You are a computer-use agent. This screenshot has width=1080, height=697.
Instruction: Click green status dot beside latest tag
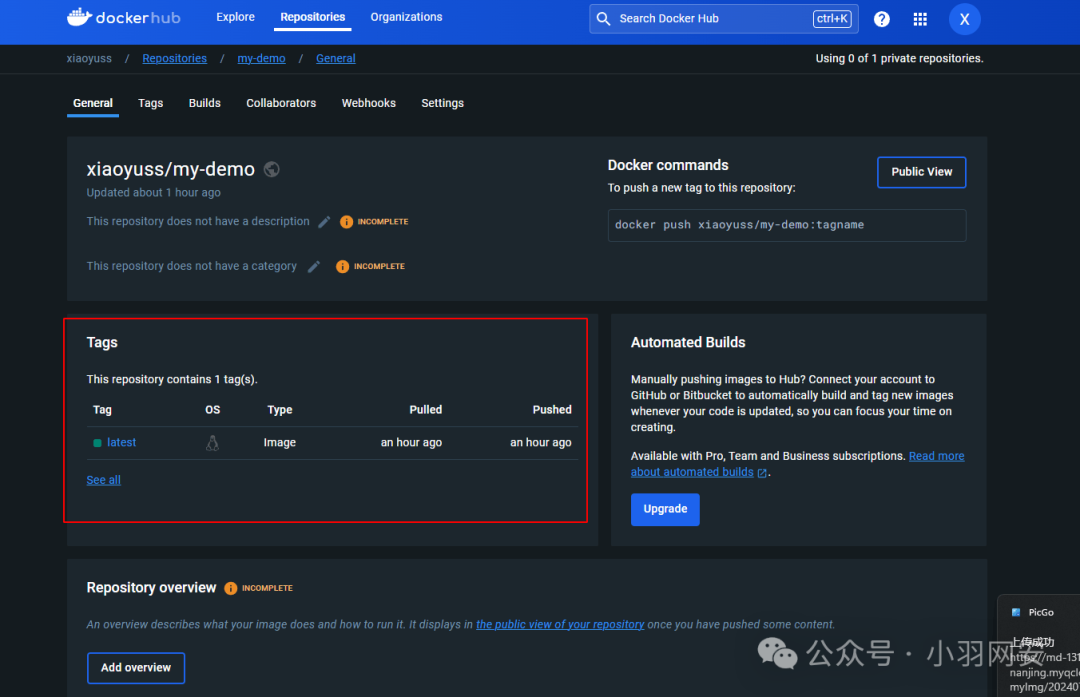pyautogui.click(x=97, y=443)
